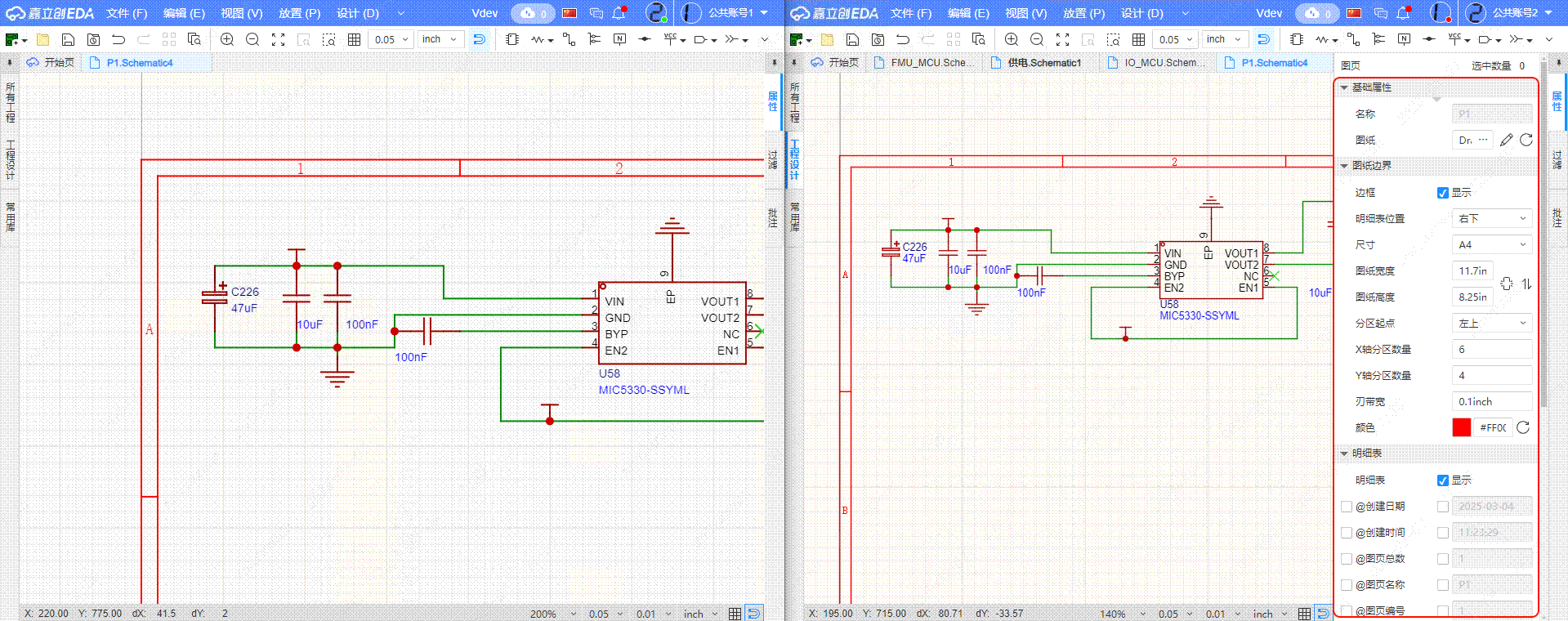The width and height of the screenshot is (1568, 621).
Task: Collapse the 基础属性 section
Action: 1344,87
